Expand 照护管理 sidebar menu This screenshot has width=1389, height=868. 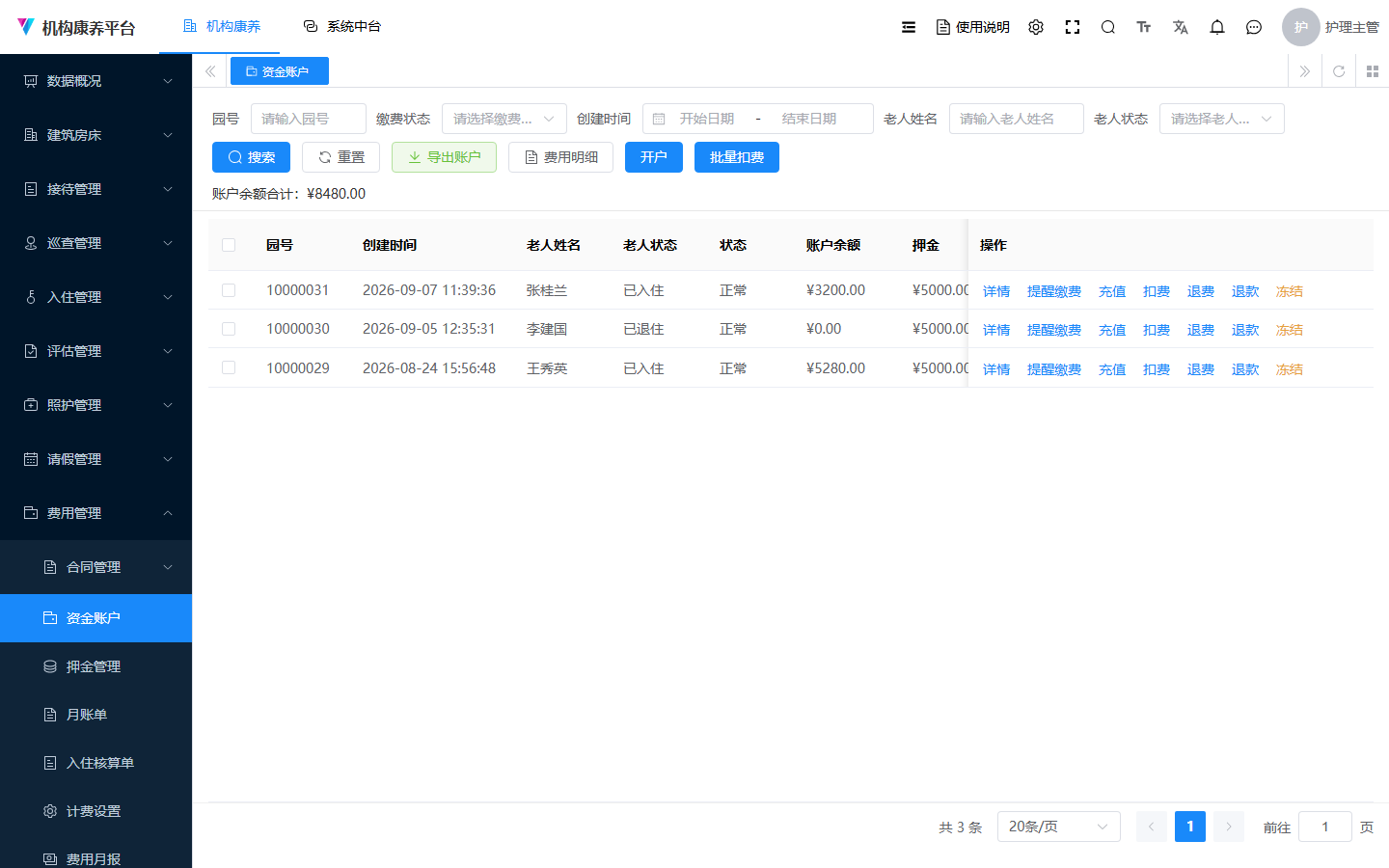coord(95,405)
